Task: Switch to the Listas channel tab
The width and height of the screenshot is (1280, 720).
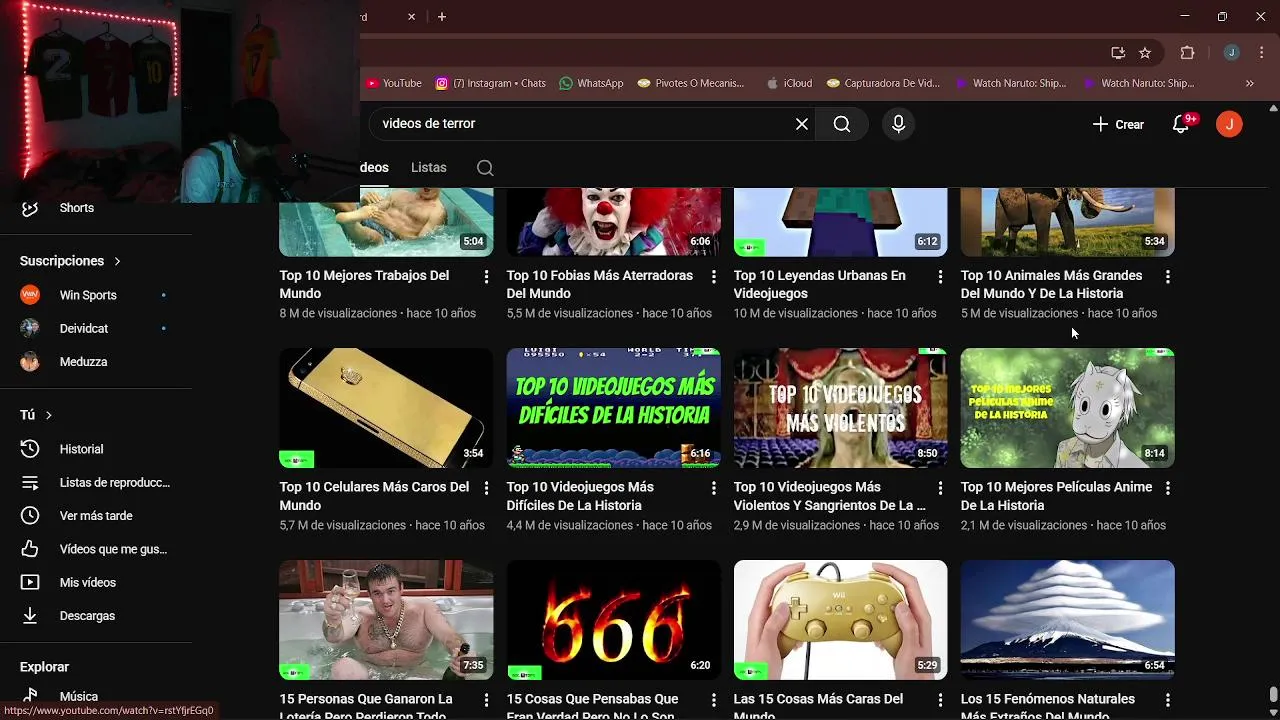Action: click(429, 167)
